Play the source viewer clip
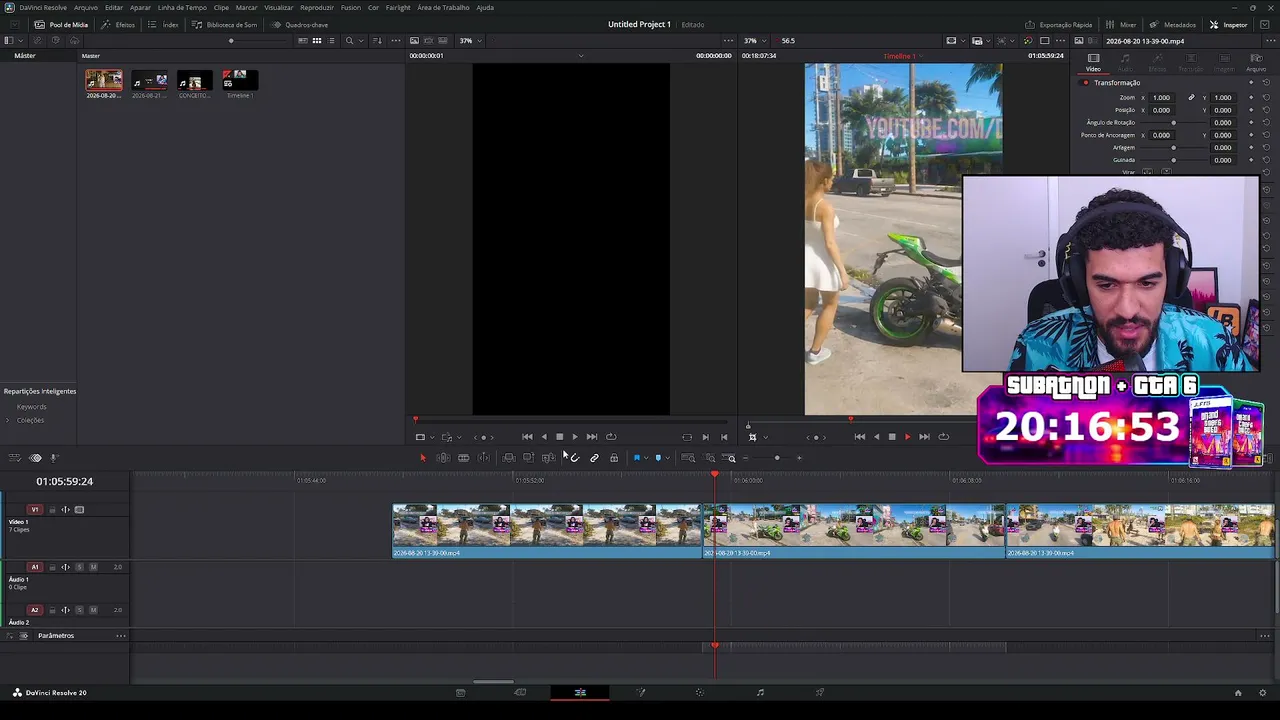The width and height of the screenshot is (1280, 720). tap(574, 437)
